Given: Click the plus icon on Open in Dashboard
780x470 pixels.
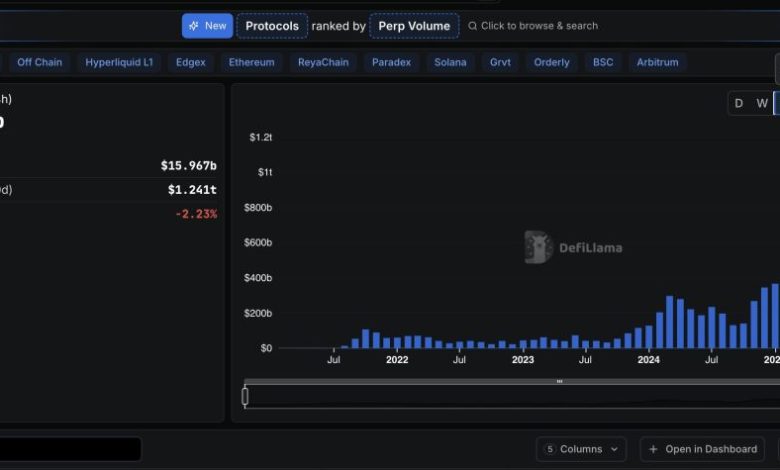Looking at the screenshot, I should tap(653, 449).
